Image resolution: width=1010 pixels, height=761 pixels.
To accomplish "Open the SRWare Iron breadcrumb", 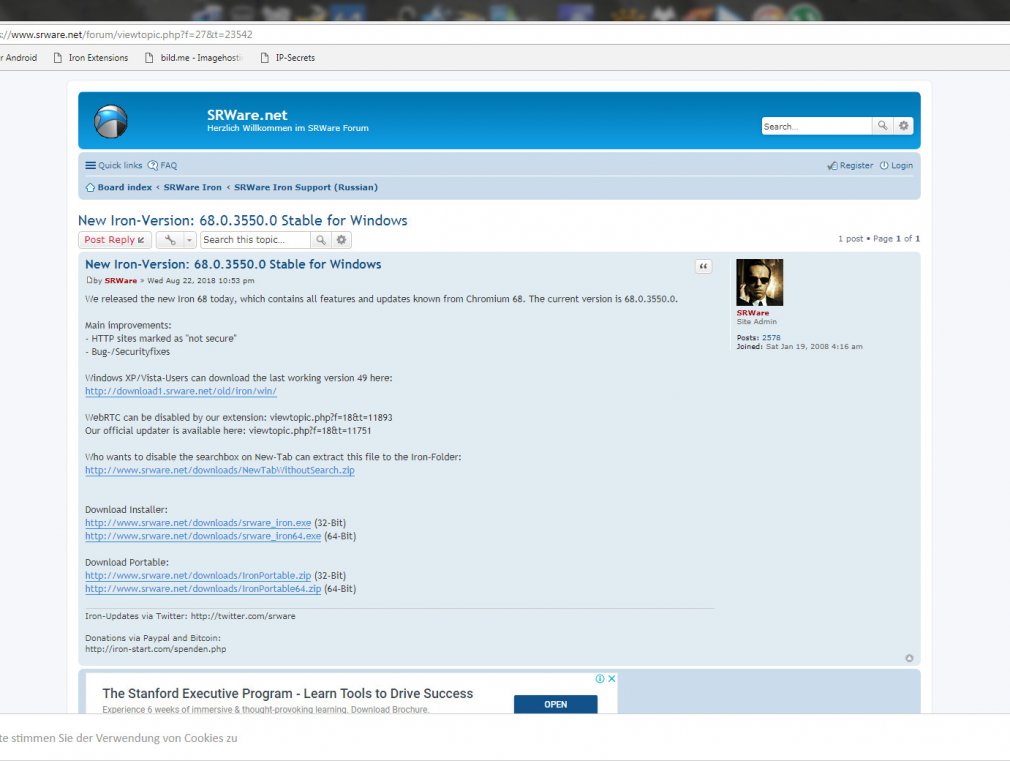I will 193,188.
